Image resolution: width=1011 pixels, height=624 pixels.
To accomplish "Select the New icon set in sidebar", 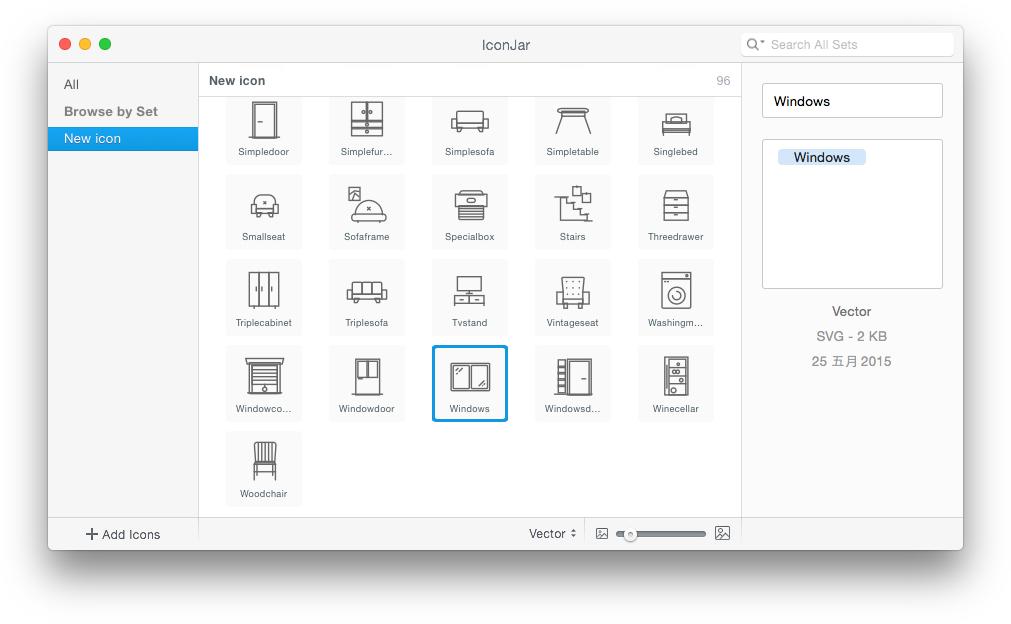I will pyautogui.click(x=91, y=138).
